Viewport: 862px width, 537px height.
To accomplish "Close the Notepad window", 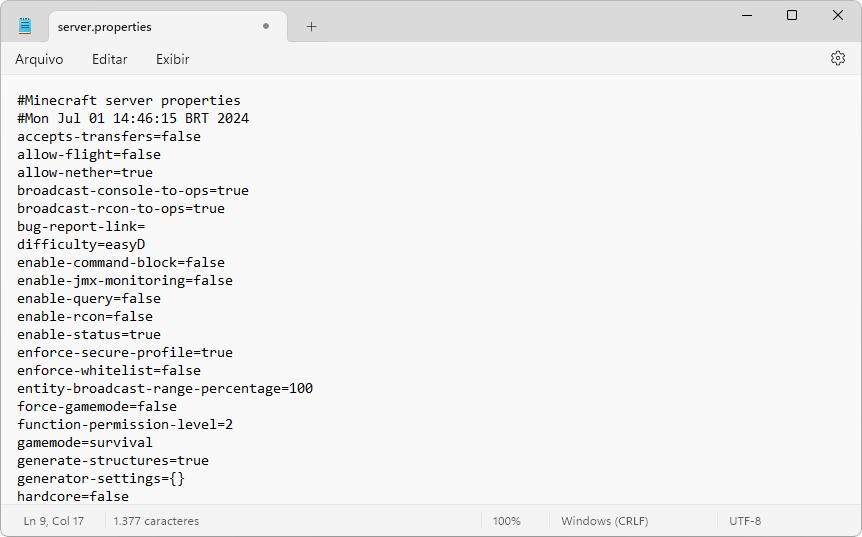I will [x=838, y=15].
